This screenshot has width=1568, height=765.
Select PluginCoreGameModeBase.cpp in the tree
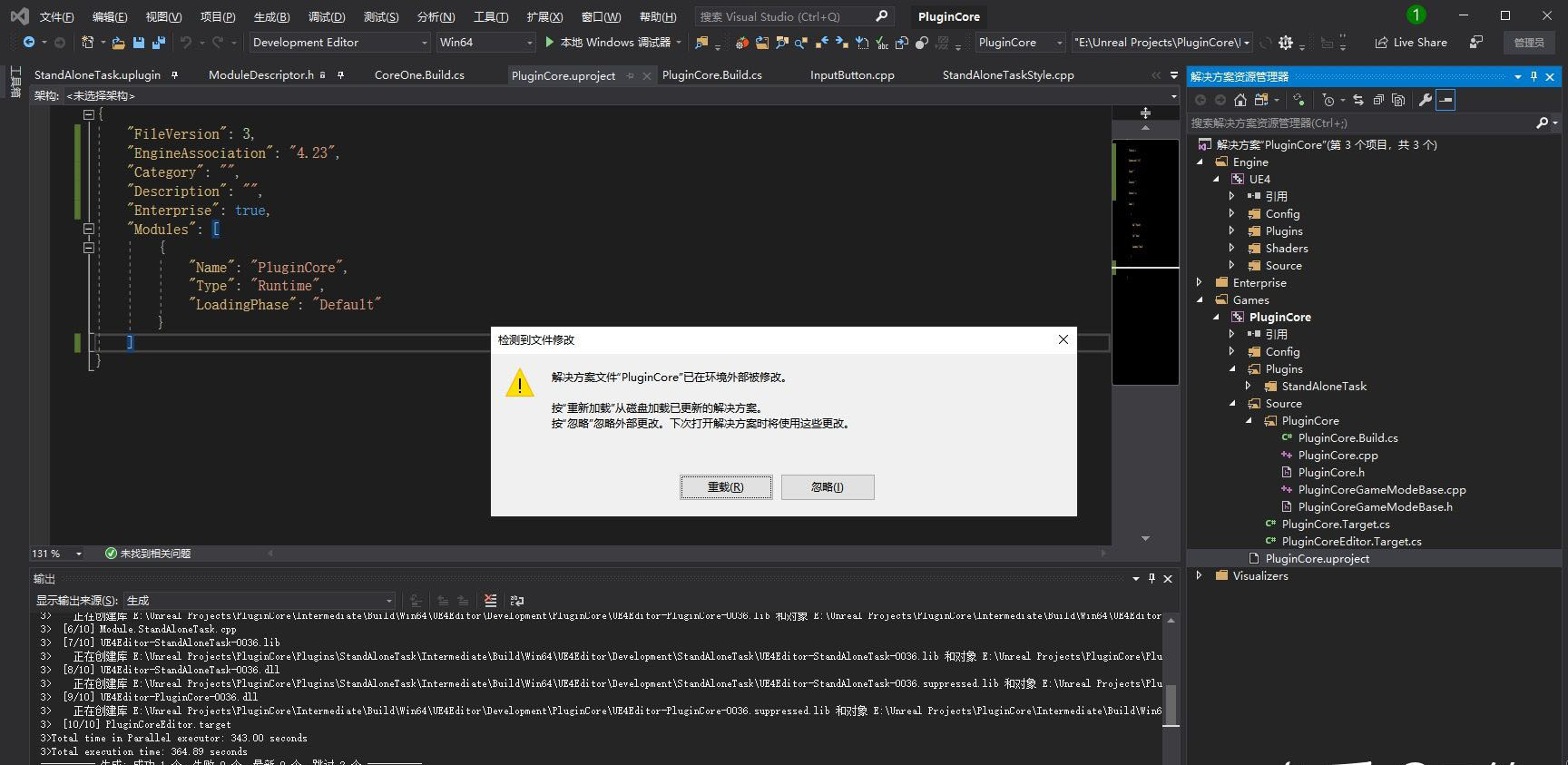point(1381,490)
